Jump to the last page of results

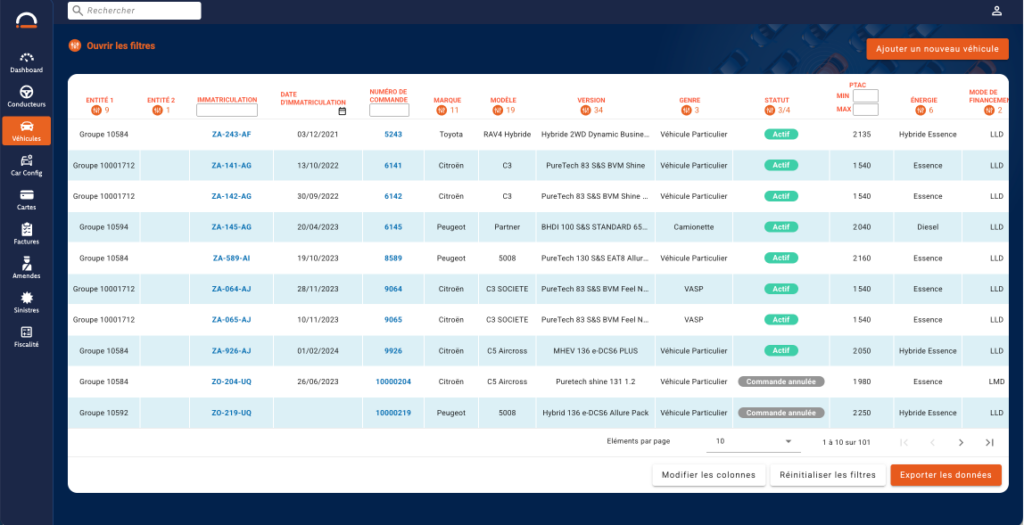[989, 442]
